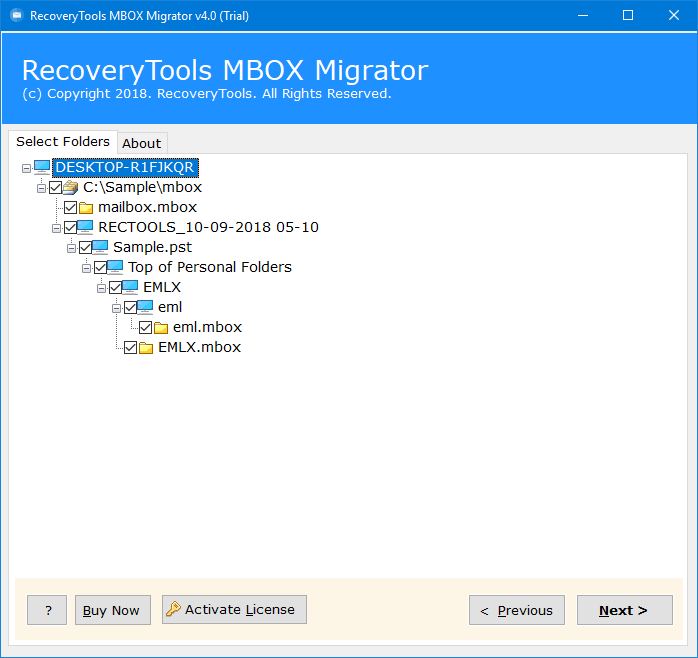Click the key icon on Activate License
Image resolution: width=698 pixels, height=658 pixels.
[x=173, y=609]
